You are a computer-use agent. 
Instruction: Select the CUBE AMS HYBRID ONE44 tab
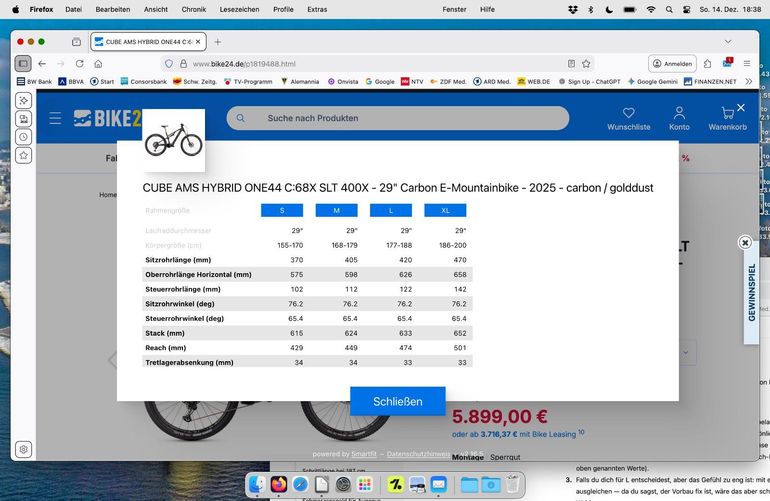[x=148, y=42]
